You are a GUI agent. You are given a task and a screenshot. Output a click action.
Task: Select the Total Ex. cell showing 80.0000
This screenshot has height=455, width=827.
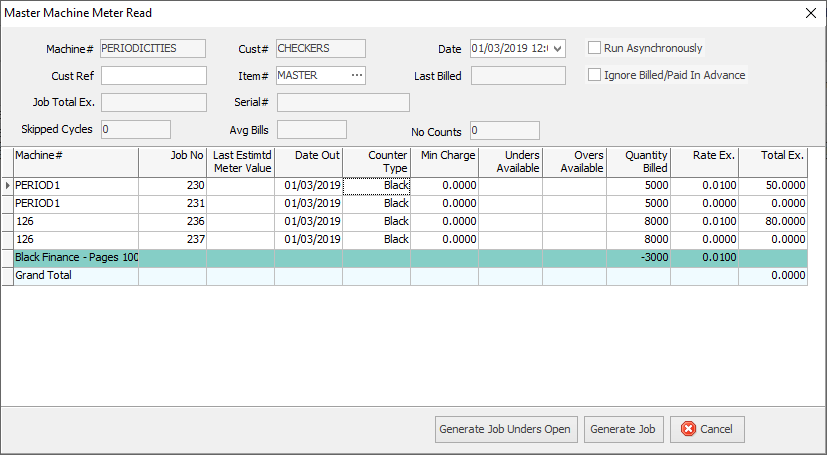coord(772,222)
